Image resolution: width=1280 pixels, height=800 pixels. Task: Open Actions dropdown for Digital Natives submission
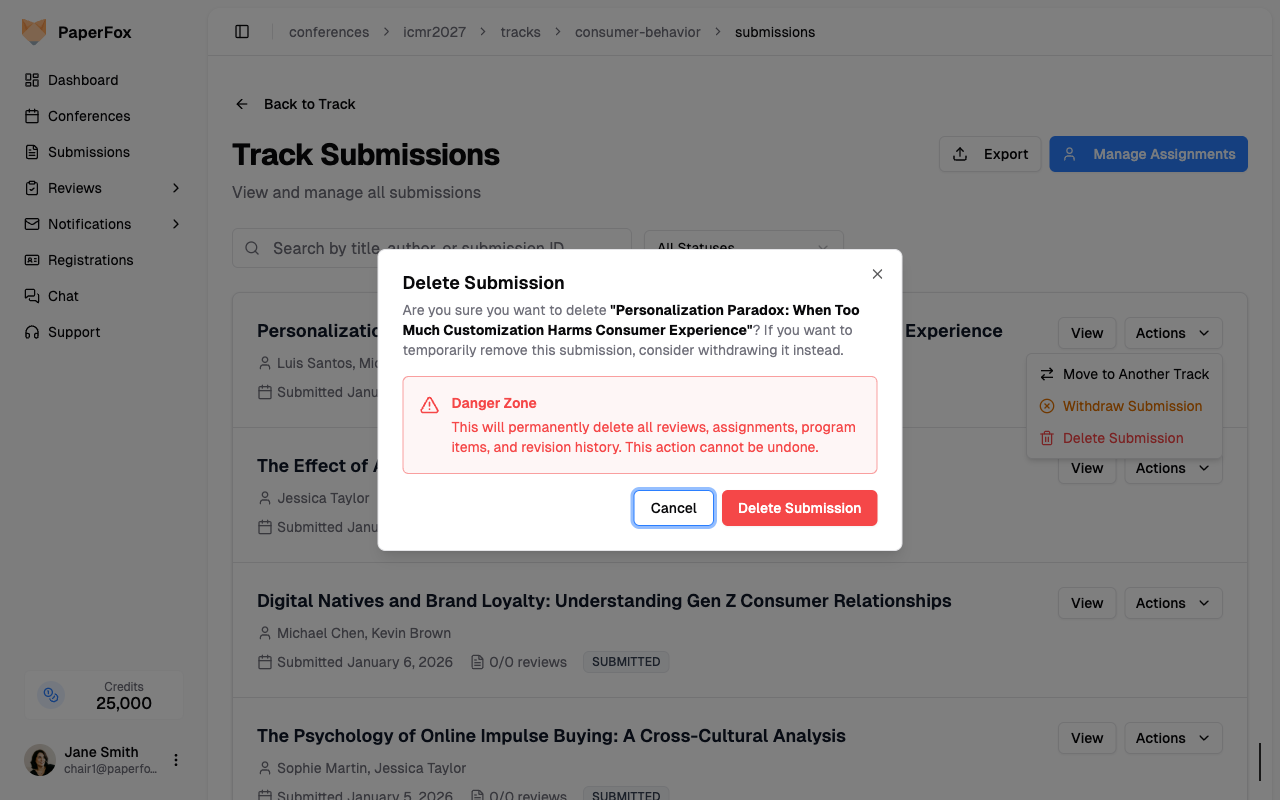[1173, 603]
